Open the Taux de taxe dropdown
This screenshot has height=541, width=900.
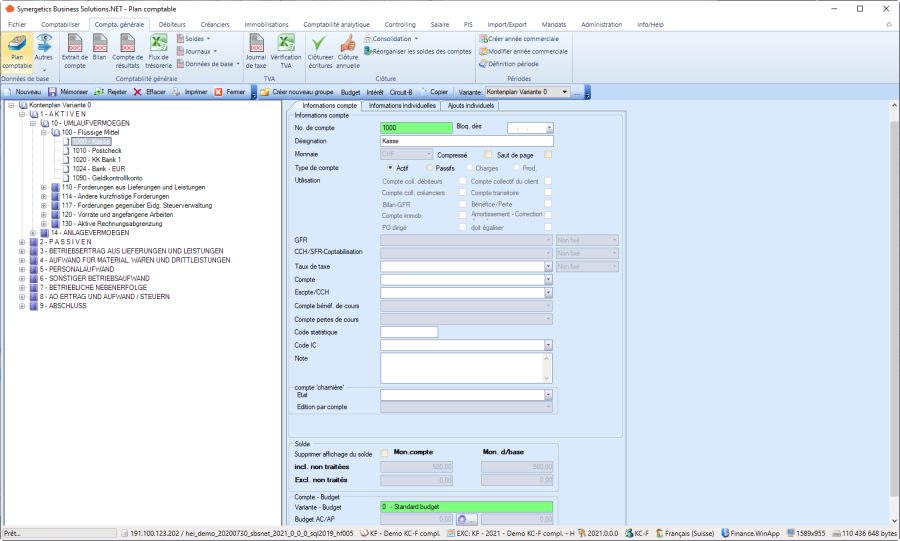pyautogui.click(x=548, y=266)
